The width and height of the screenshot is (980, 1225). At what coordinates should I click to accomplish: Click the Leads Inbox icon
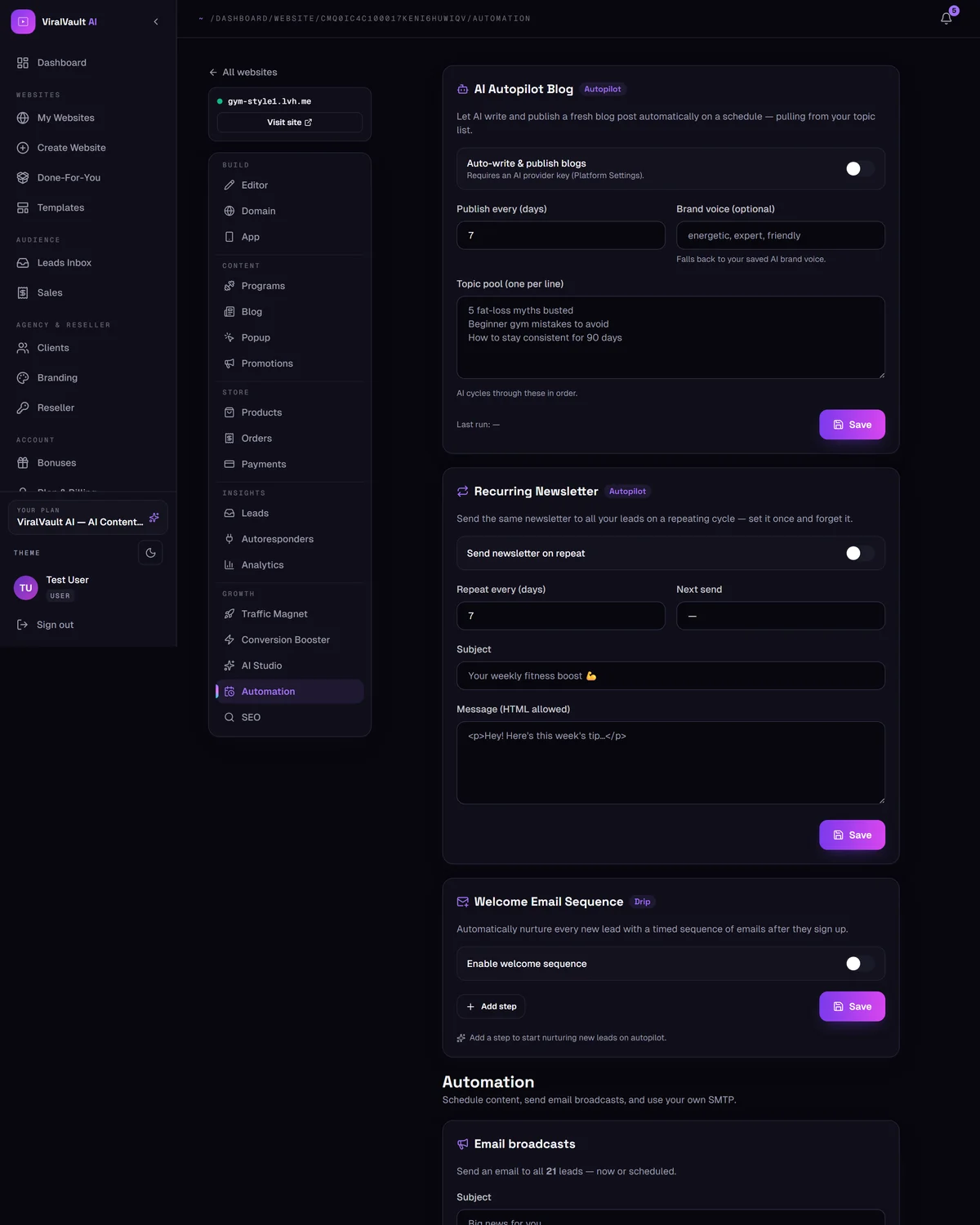click(23, 263)
